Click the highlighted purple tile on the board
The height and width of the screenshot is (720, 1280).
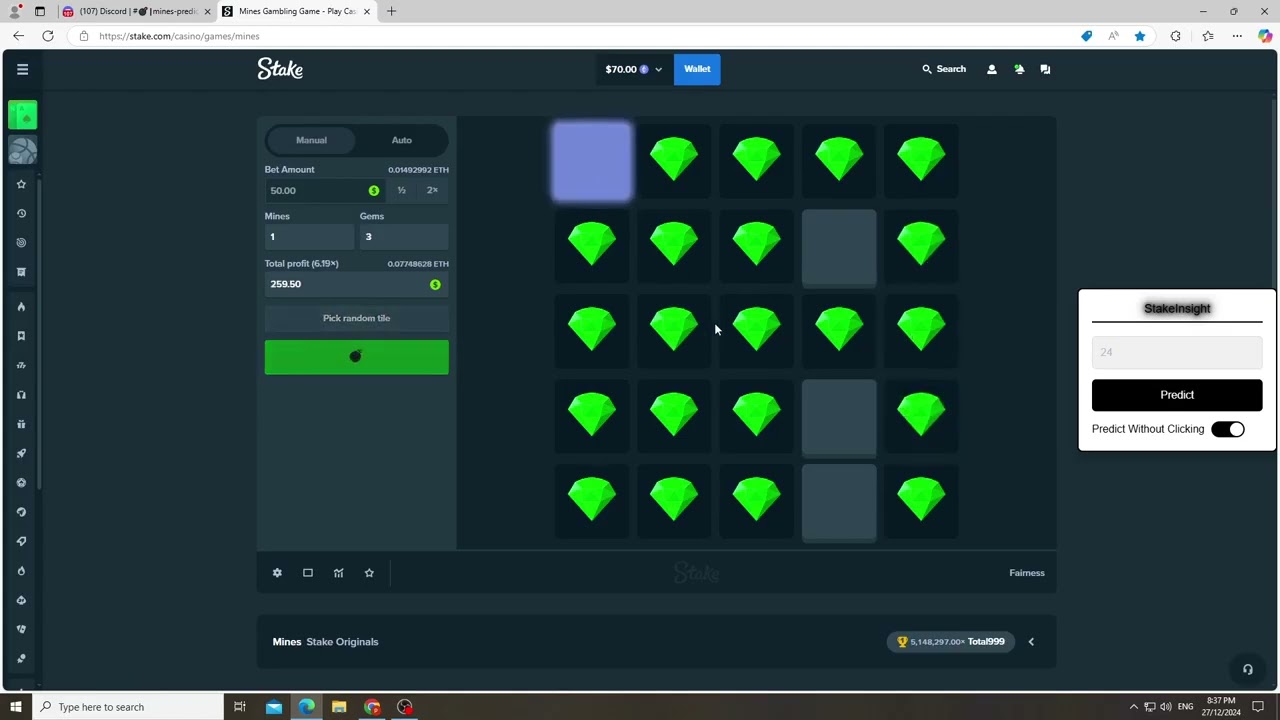[x=592, y=161]
